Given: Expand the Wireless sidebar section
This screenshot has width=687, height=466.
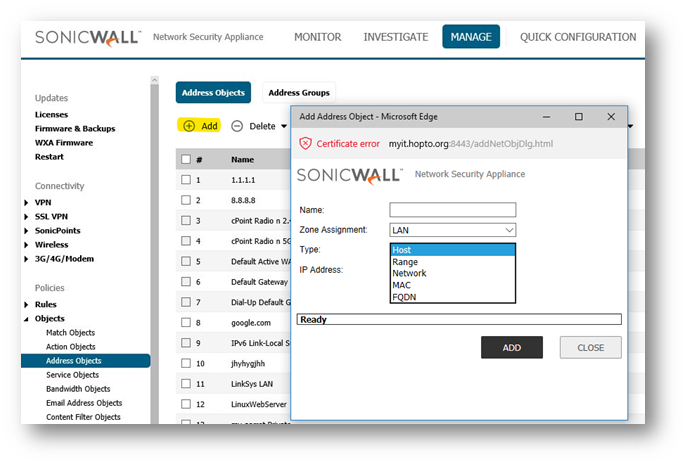Looking at the screenshot, I should click(x=26, y=244).
